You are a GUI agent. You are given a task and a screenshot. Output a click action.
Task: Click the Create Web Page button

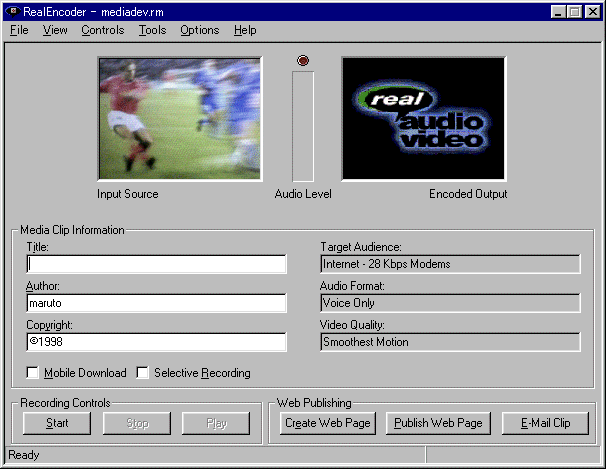point(328,423)
